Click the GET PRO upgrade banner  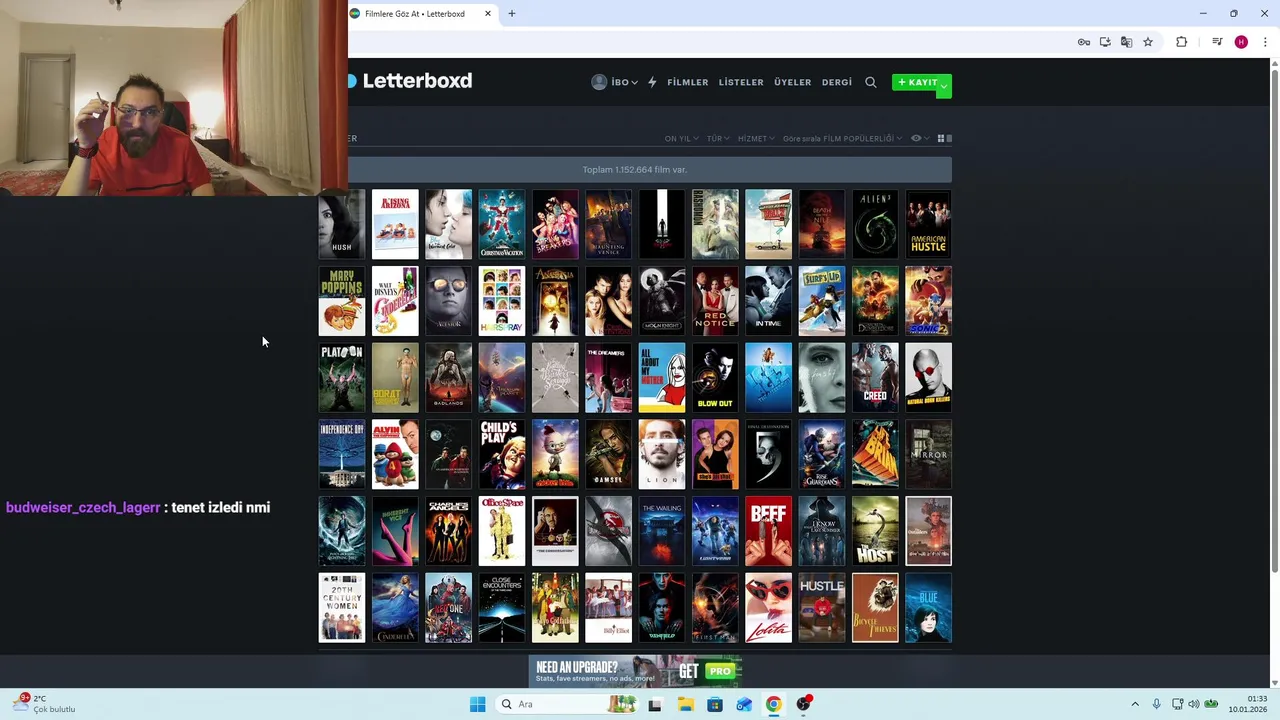click(x=635, y=671)
